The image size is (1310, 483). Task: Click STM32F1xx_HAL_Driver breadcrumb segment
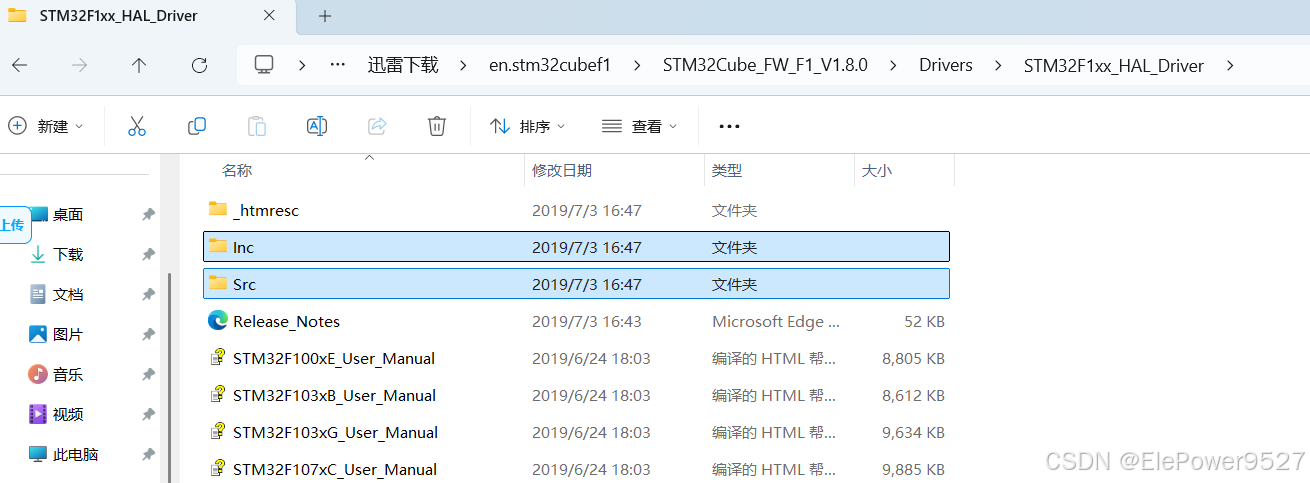(1114, 65)
